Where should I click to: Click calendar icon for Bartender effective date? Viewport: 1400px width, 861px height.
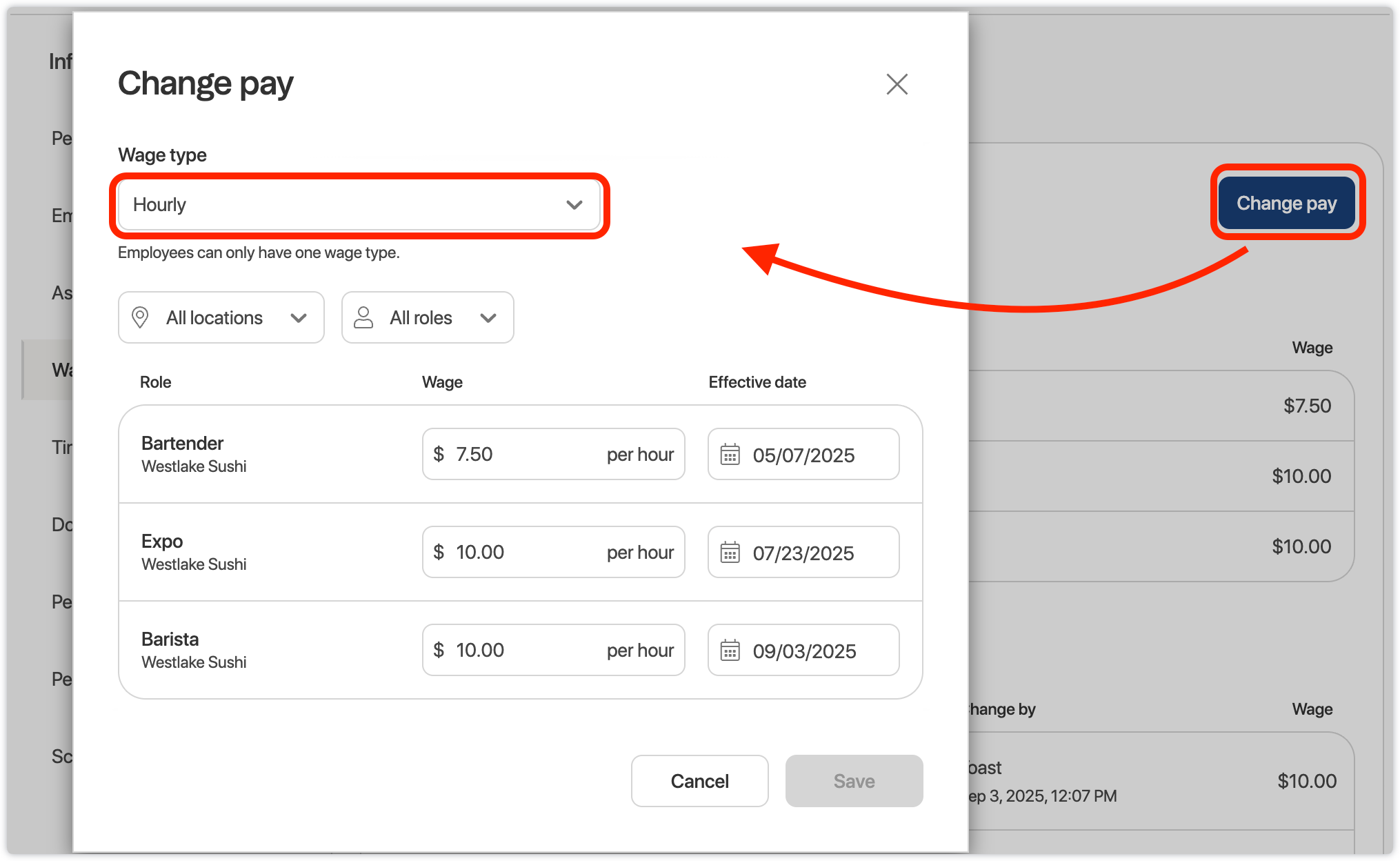tap(730, 455)
